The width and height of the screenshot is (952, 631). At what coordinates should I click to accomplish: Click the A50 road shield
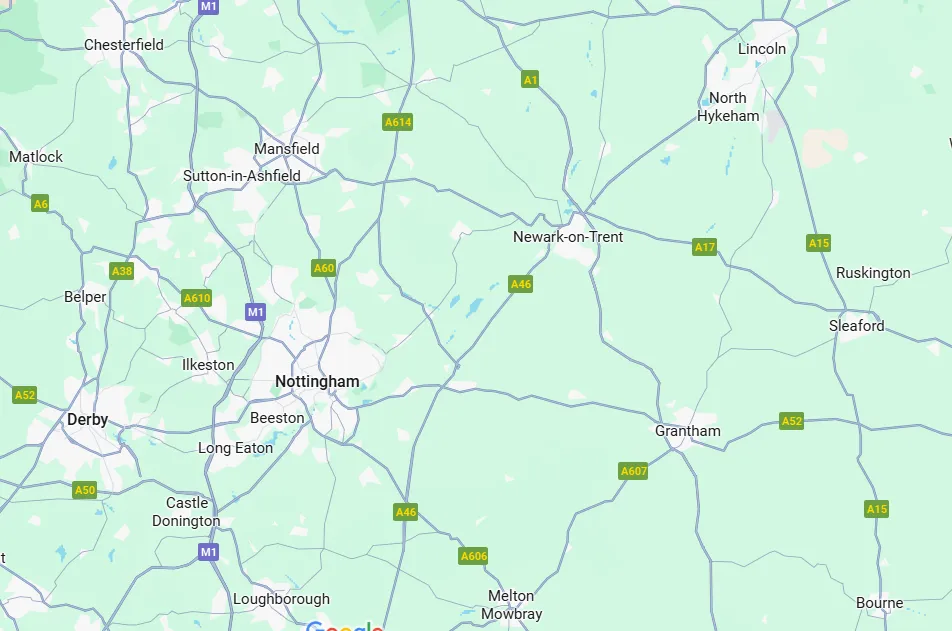tap(84, 490)
